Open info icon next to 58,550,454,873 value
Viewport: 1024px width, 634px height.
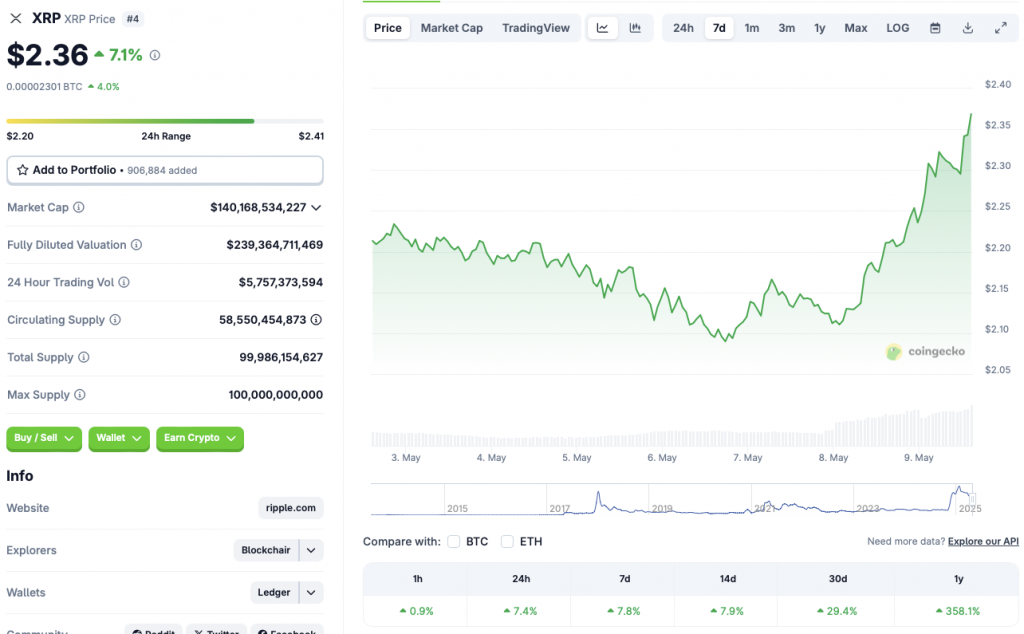(316, 320)
